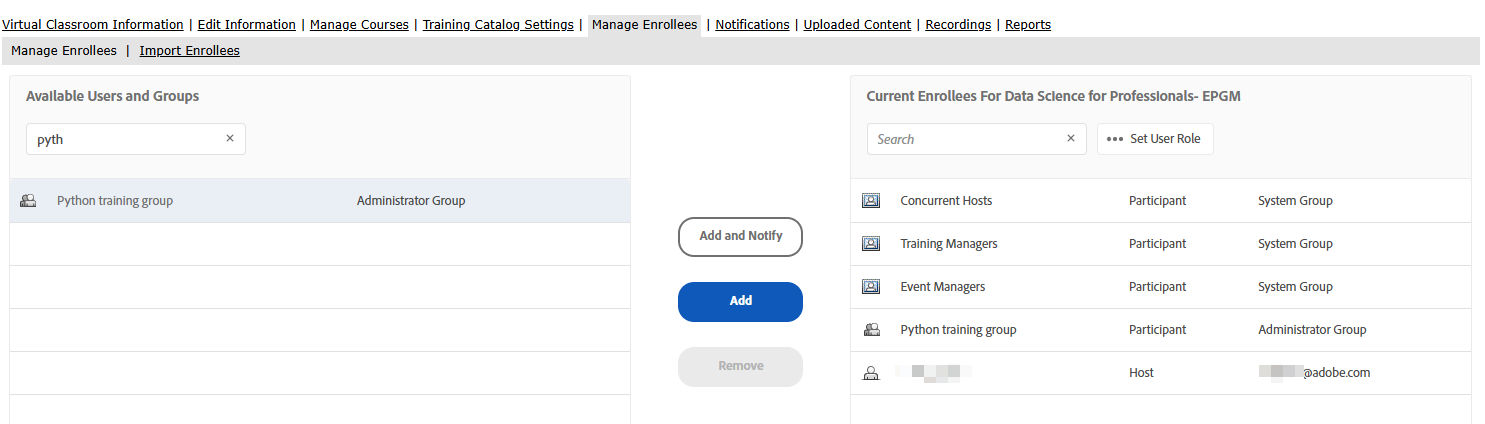Viewport: 1485px width, 424px height.
Task: Click the Python training group icon in available list
Action: pos(28,201)
